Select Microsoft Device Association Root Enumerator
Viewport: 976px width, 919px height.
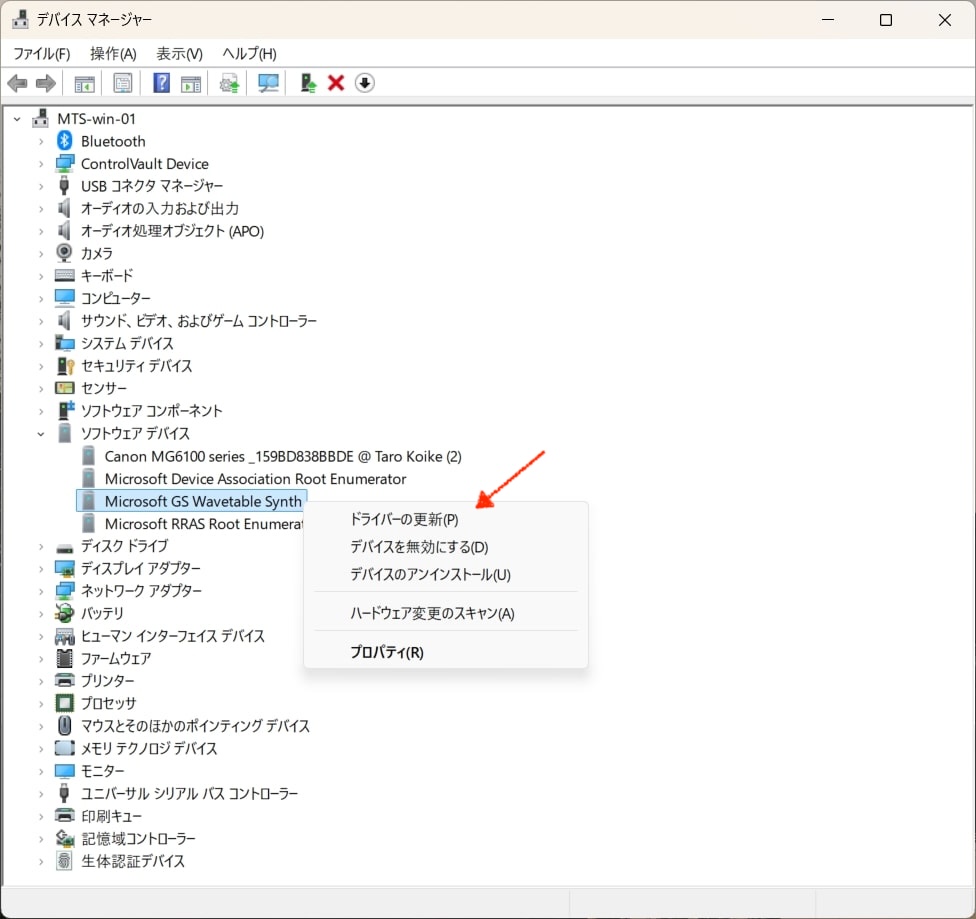pos(255,479)
